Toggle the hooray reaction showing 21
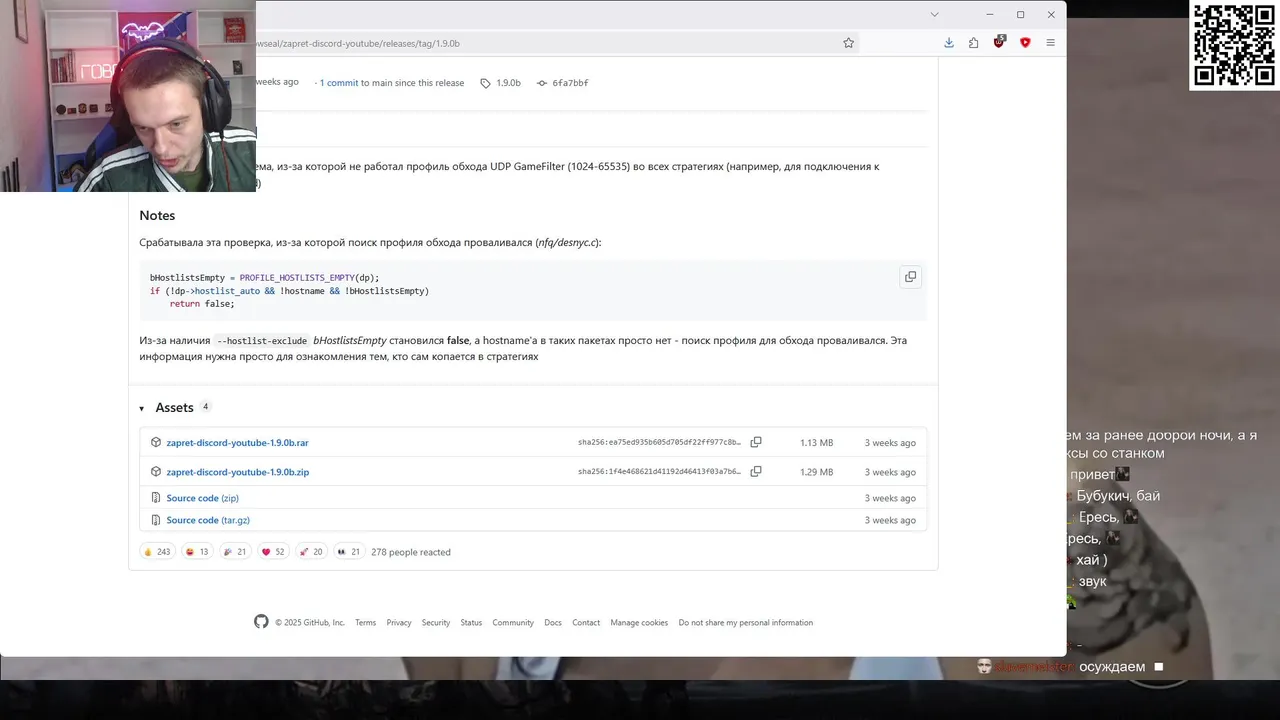 [235, 552]
